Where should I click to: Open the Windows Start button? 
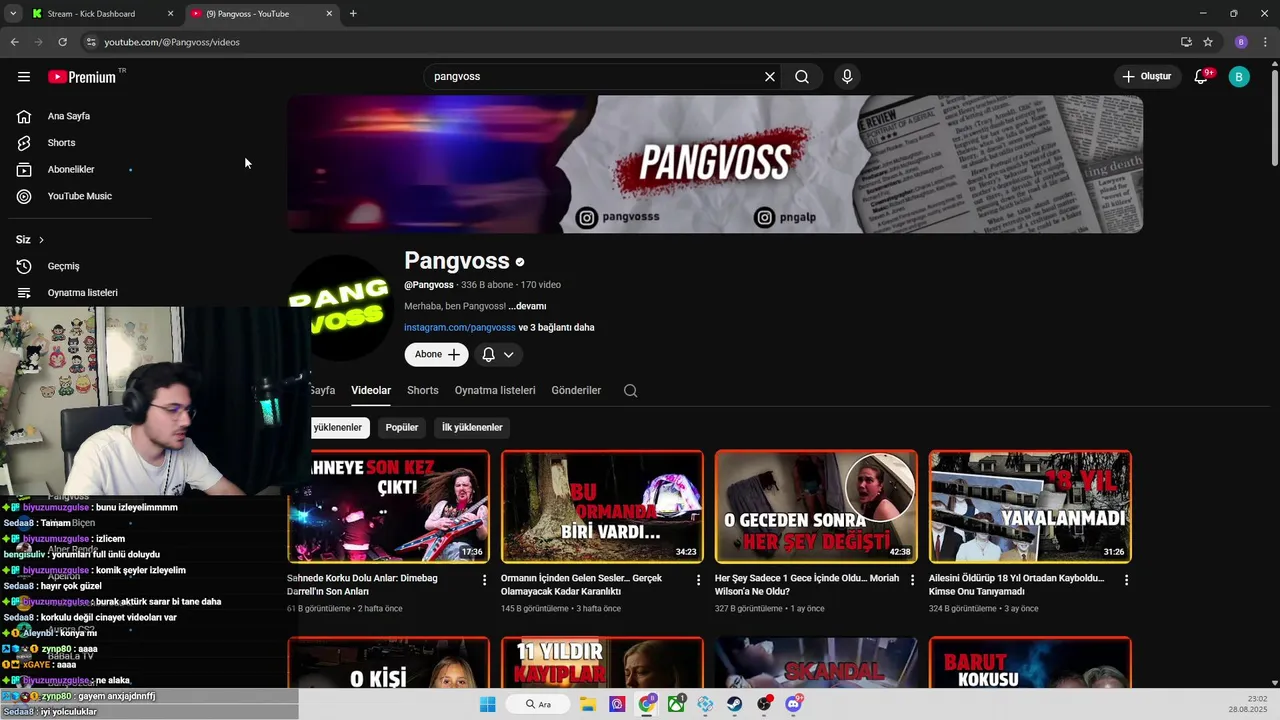(x=487, y=704)
